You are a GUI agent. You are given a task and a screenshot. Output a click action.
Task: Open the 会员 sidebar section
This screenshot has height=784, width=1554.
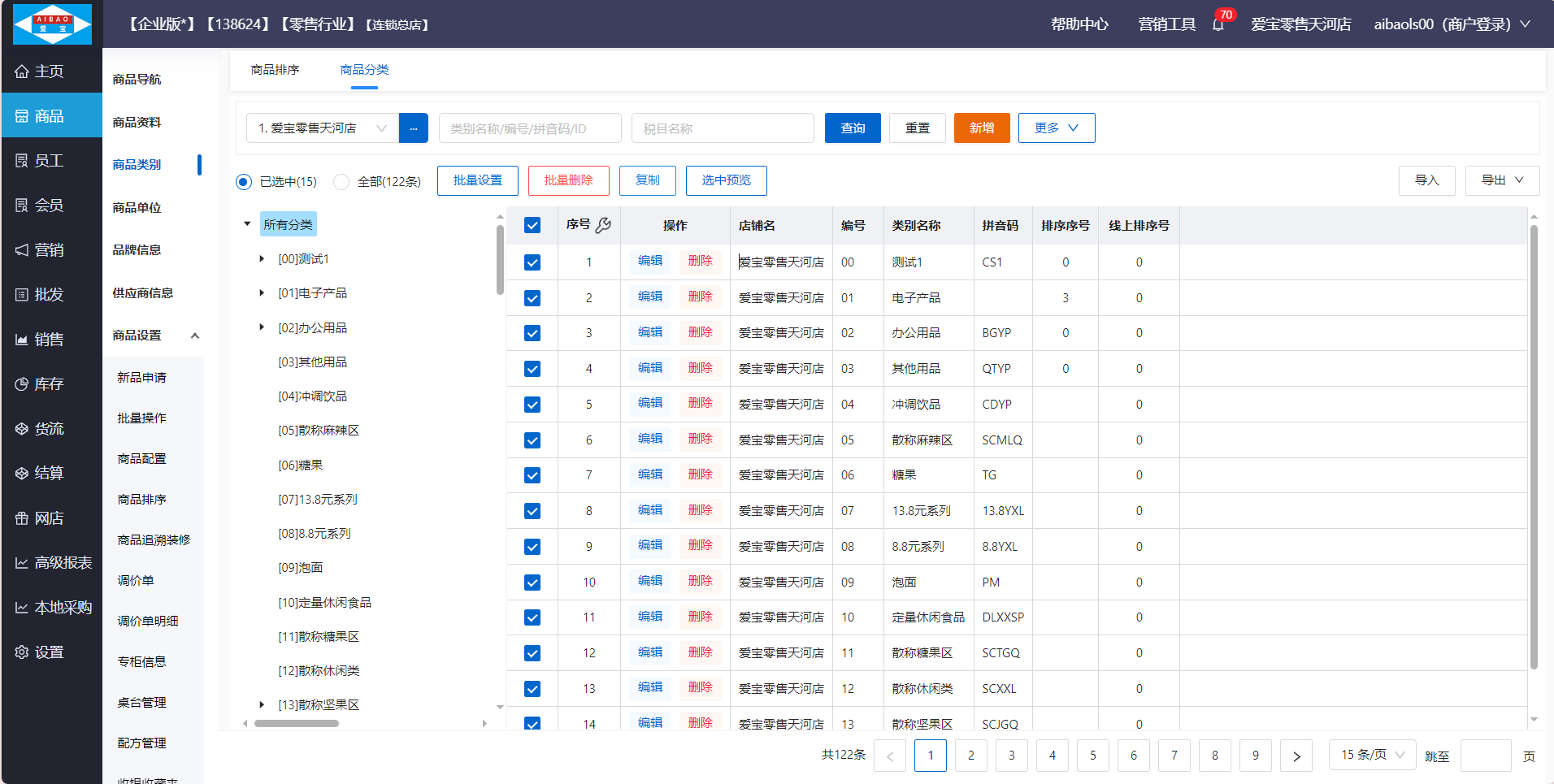[x=51, y=206]
